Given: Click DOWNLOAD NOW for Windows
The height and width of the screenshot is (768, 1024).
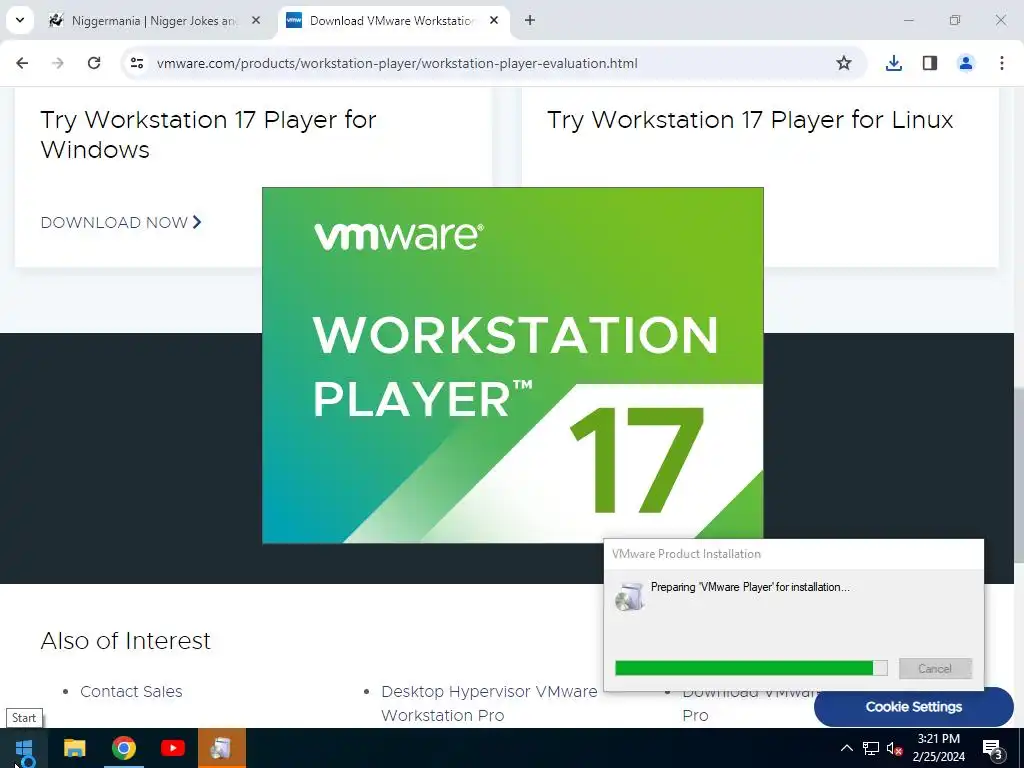Looking at the screenshot, I should point(121,223).
